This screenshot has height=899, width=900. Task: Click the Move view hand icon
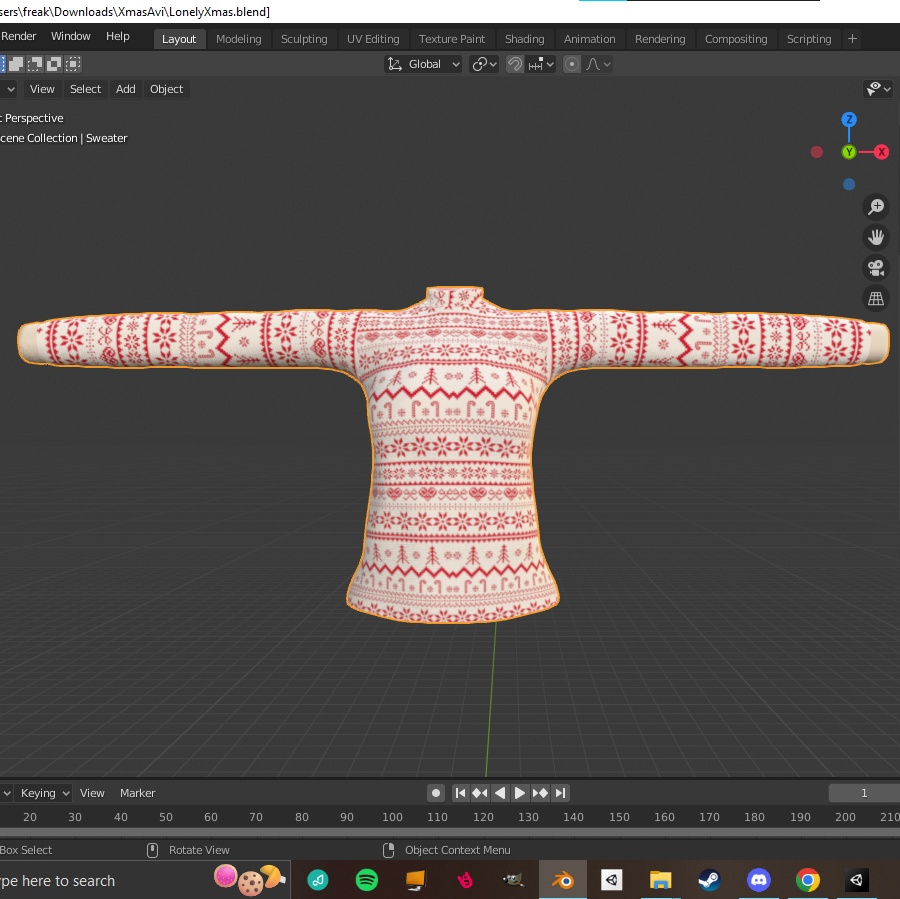[876, 237]
